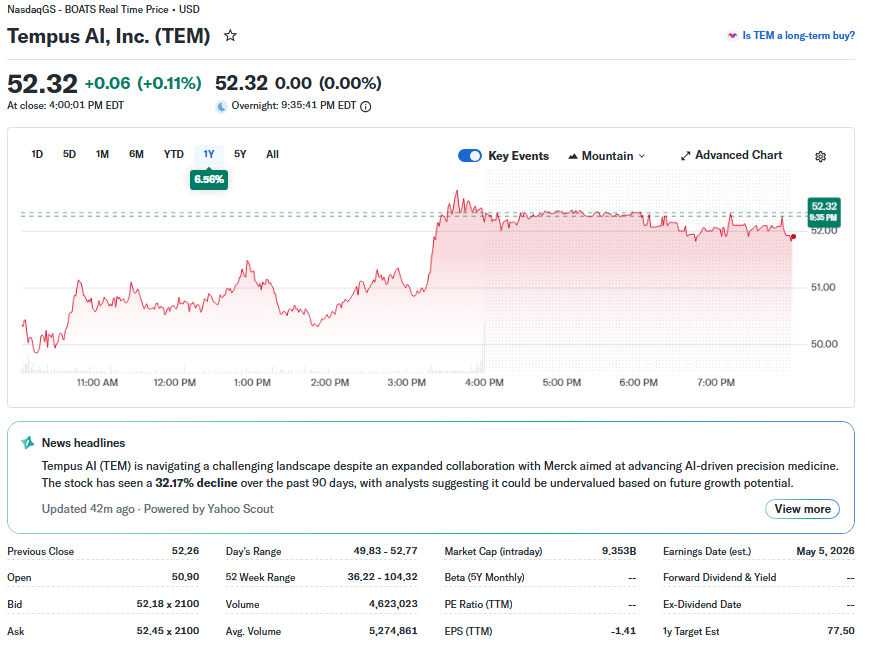Image resolution: width=874 pixels, height=646 pixels.
Task: Add TEM to watchlist with star icon
Action: click(x=230, y=36)
